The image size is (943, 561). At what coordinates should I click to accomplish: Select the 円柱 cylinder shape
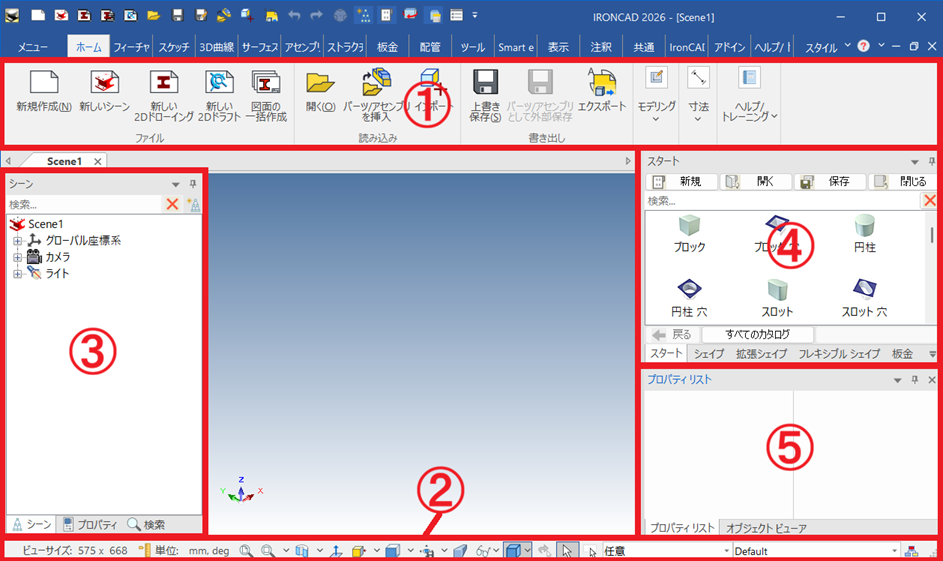(x=864, y=234)
